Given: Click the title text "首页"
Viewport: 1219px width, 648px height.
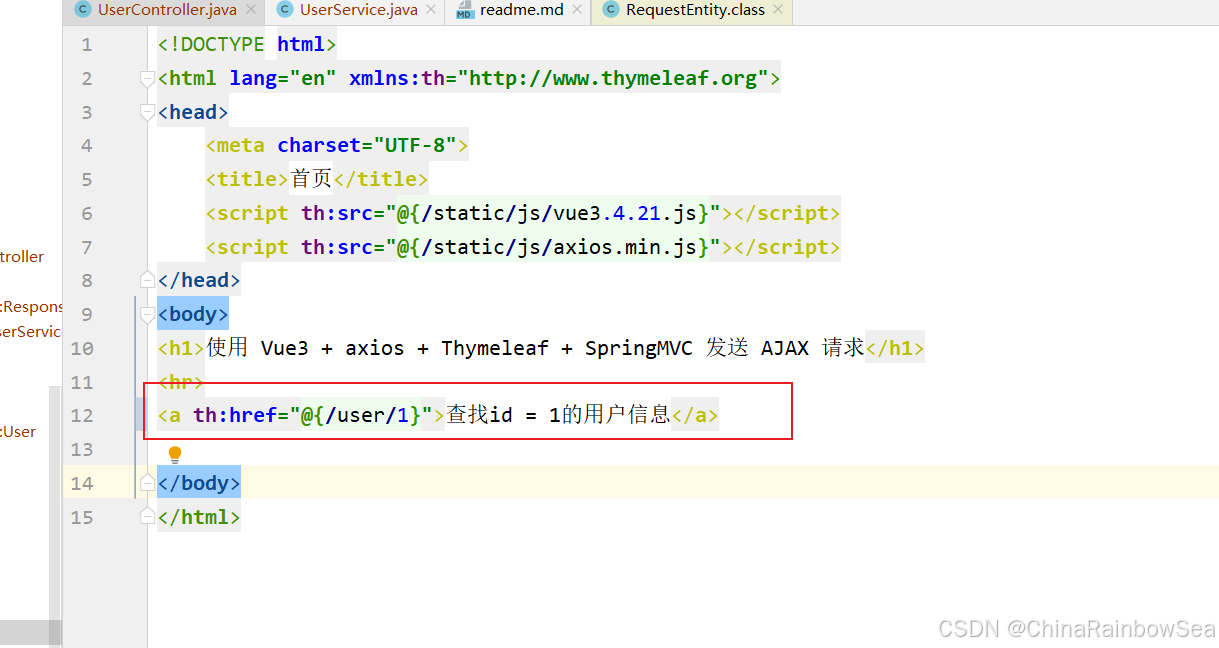Looking at the screenshot, I should [311, 179].
